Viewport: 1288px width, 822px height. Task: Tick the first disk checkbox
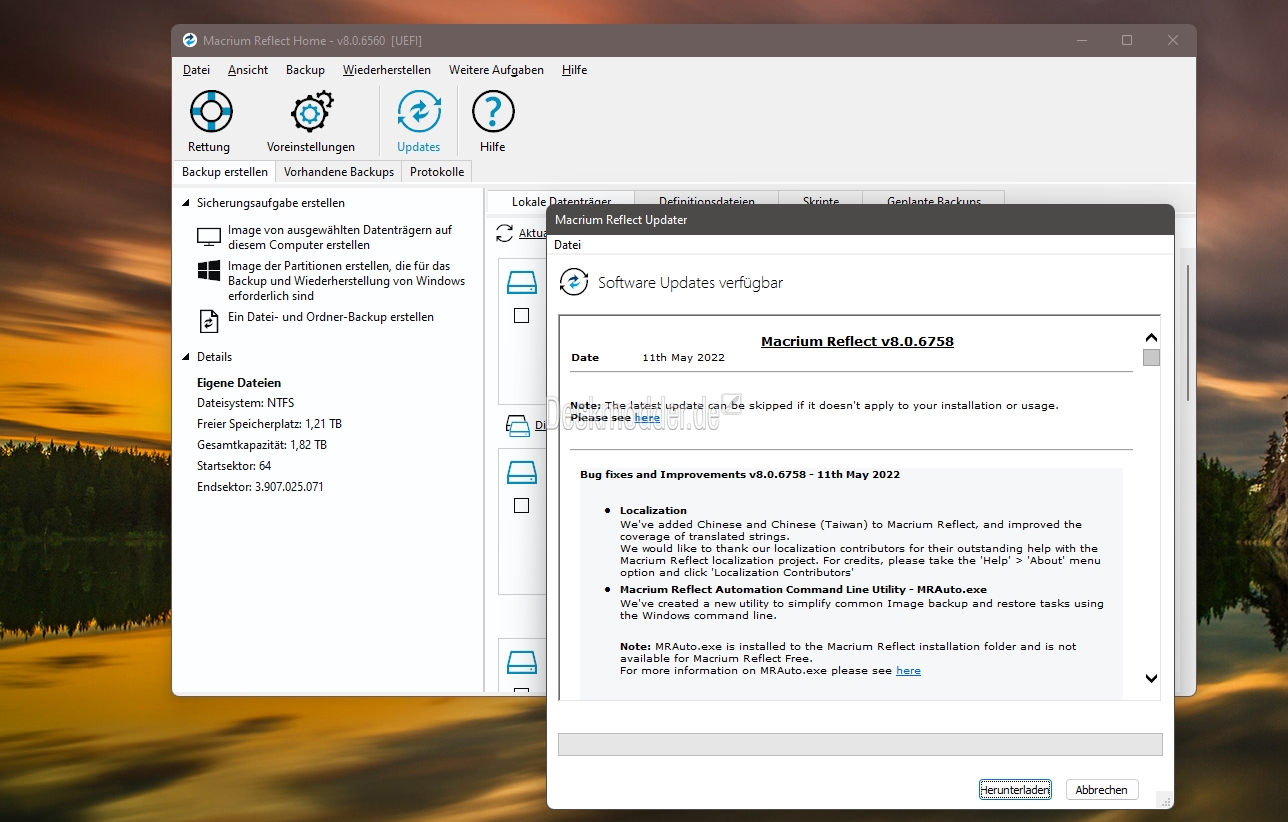tap(521, 316)
